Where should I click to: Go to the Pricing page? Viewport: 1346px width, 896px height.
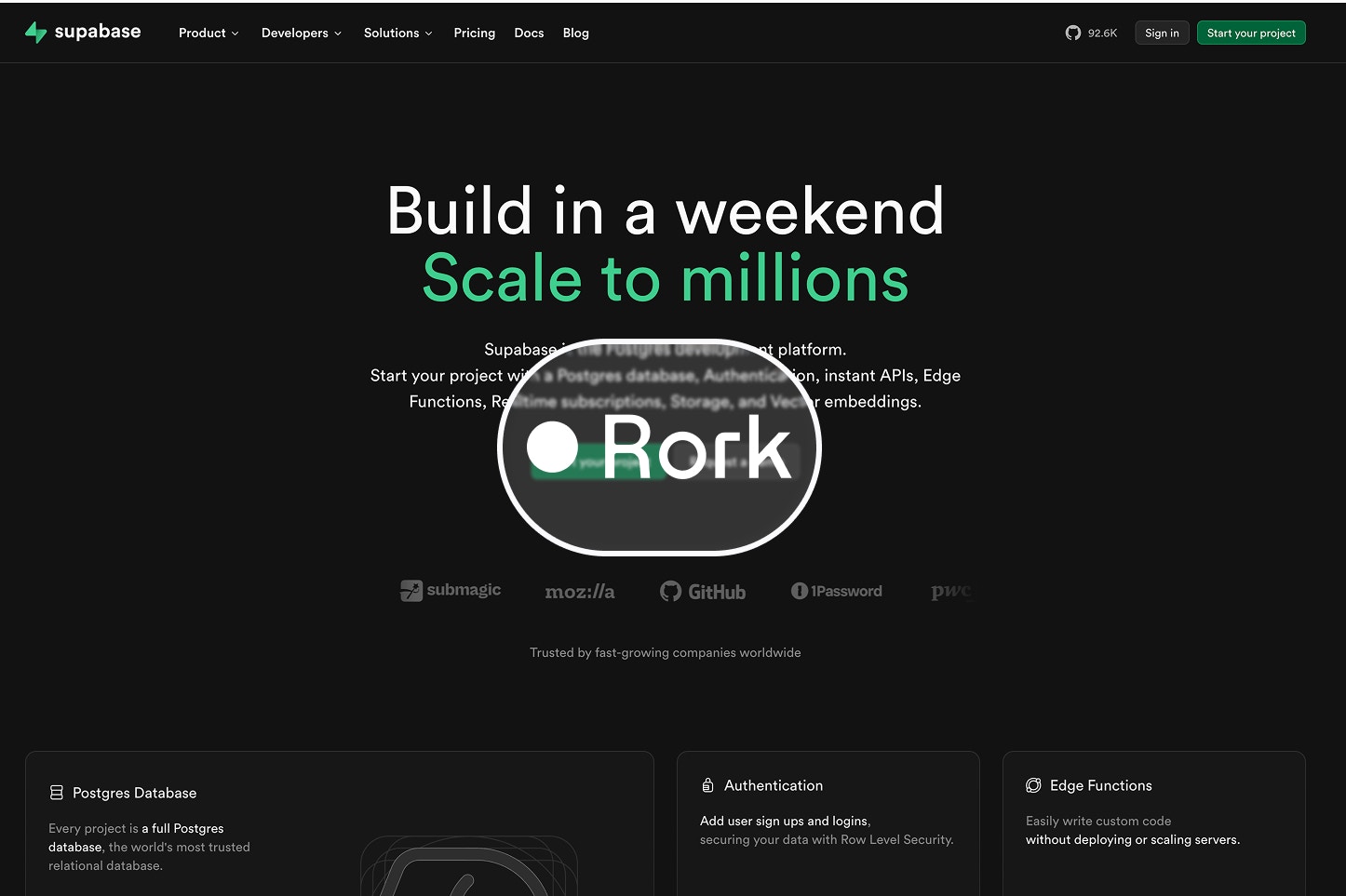[x=475, y=33]
